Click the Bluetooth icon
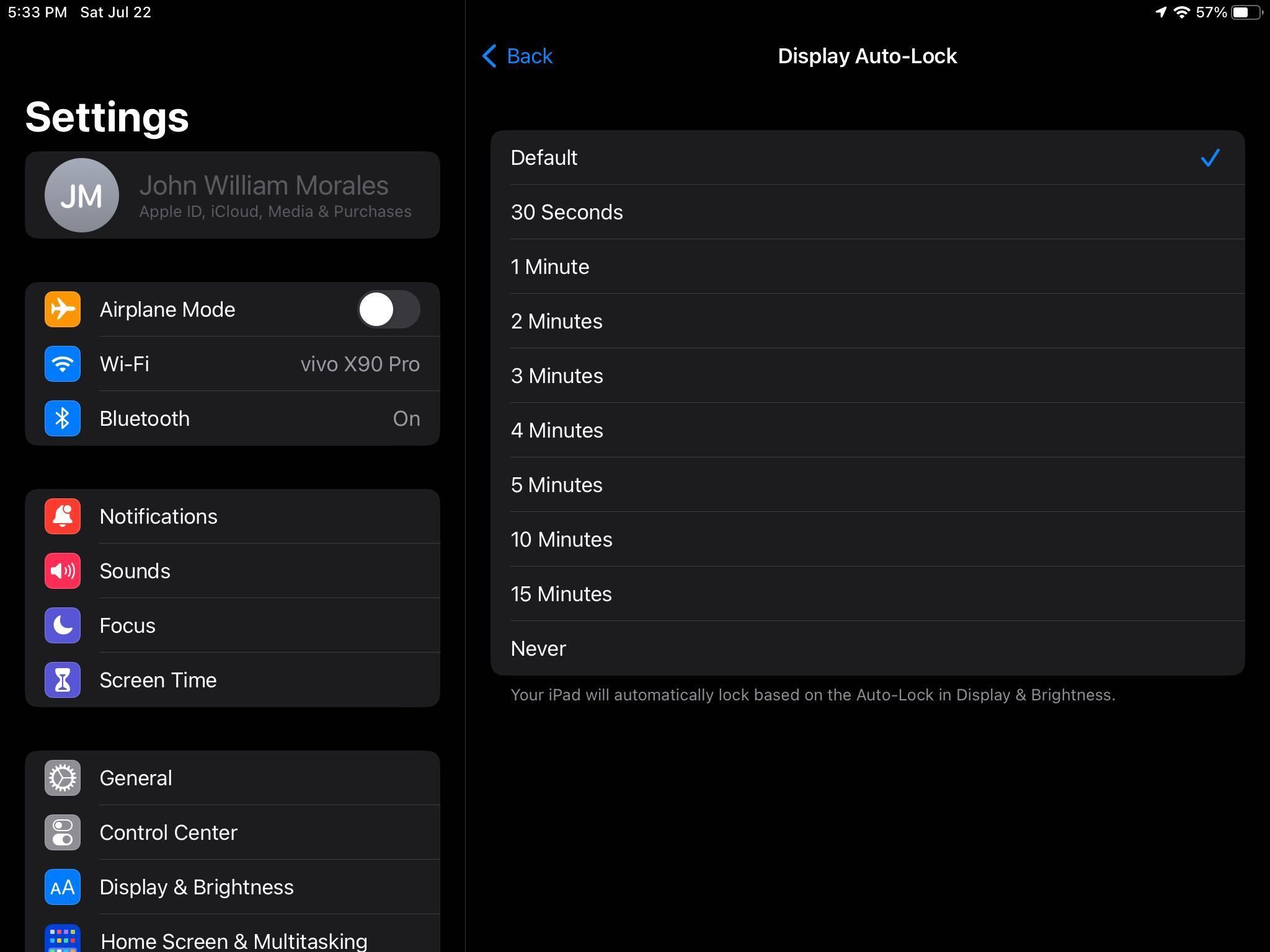This screenshot has width=1270, height=952. click(62, 418)
